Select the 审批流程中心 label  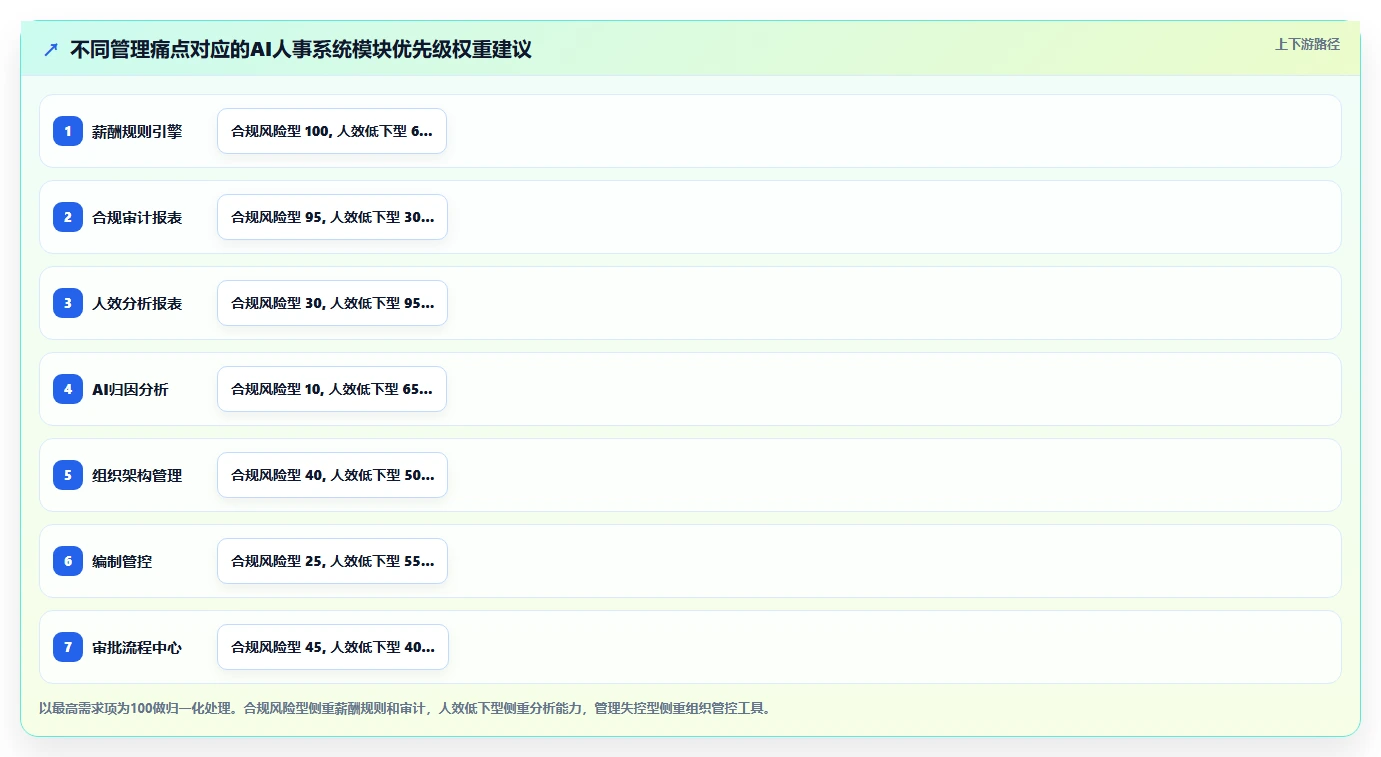tap(137, 647)
